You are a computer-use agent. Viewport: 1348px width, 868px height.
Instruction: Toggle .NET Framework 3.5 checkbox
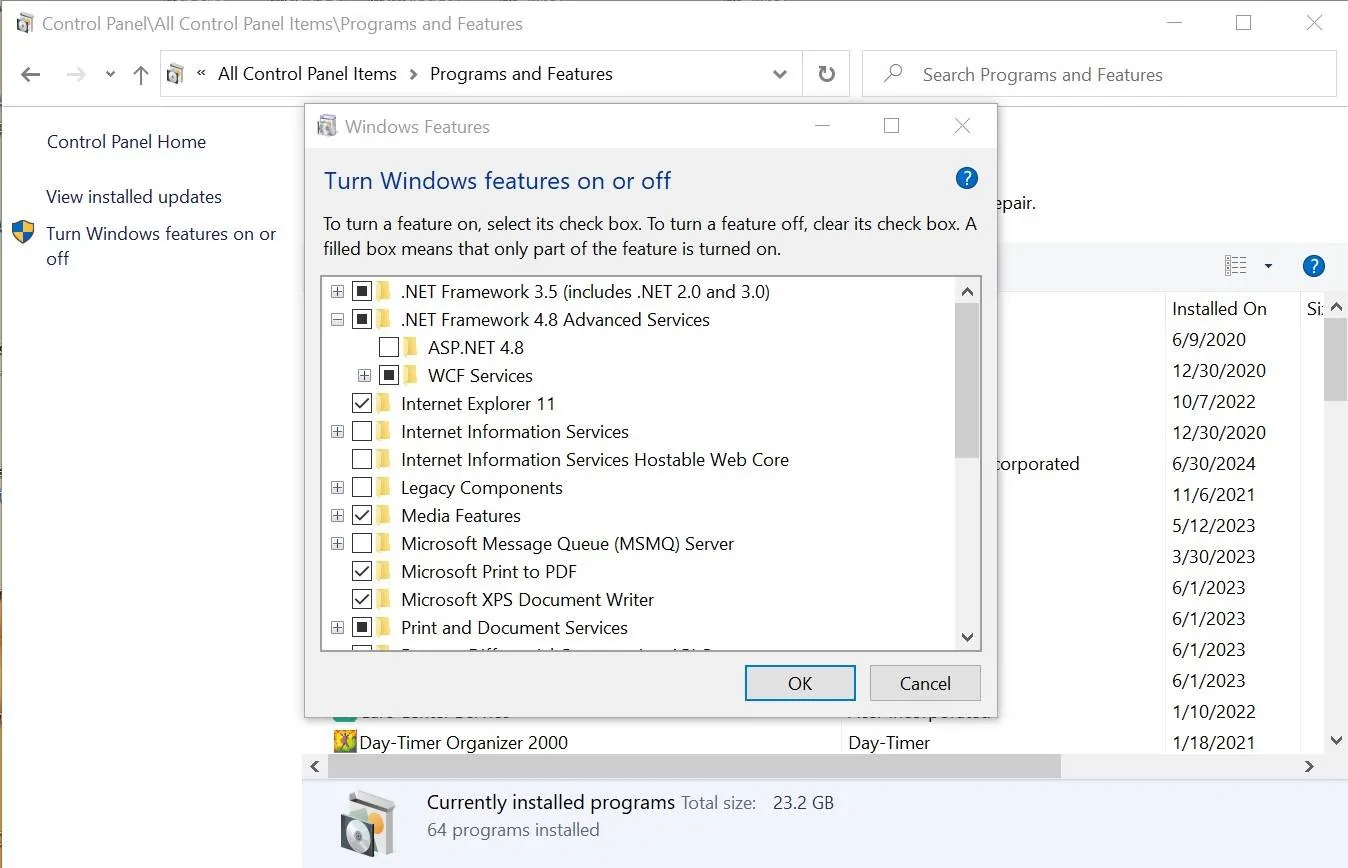click(362, 292)
